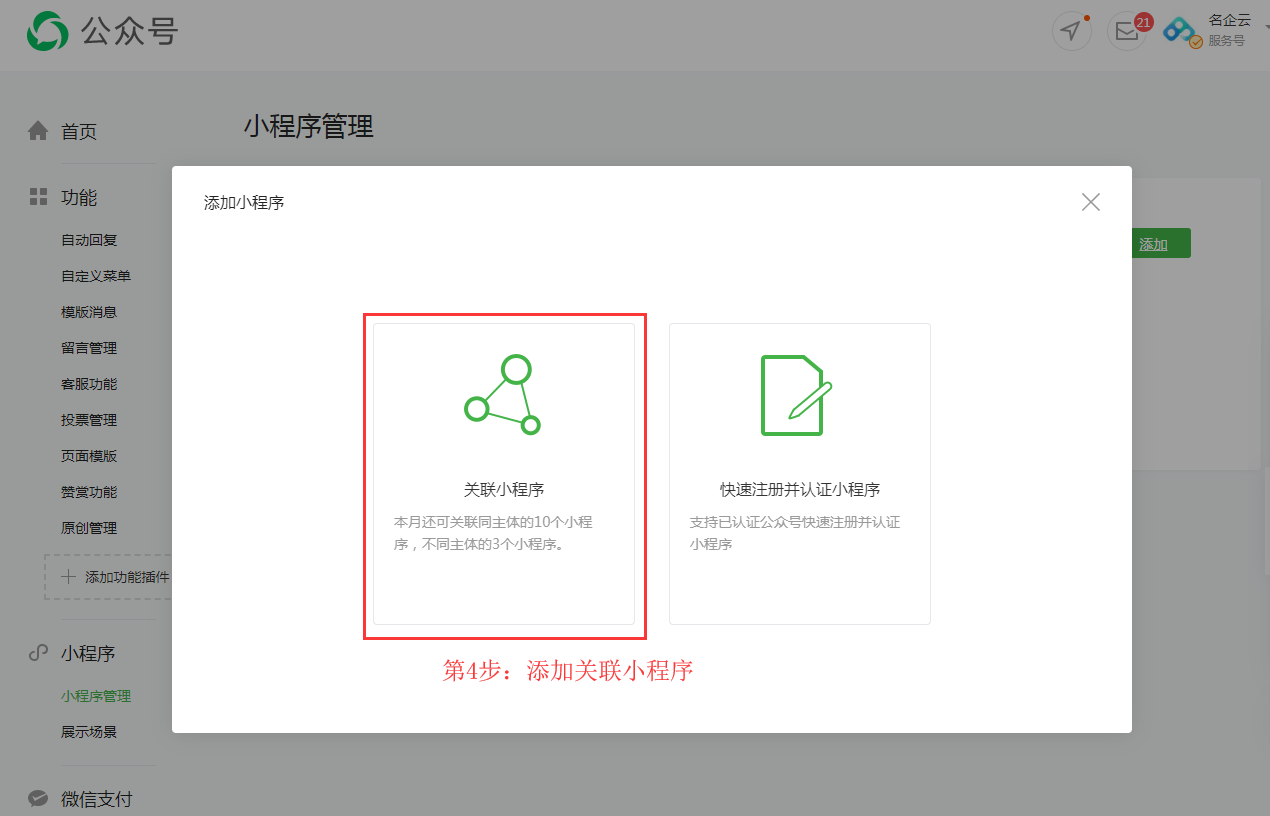The image size is (1270, 816).
Task: Select 展示场景 under 小程序
Action: [x=89, y=732]
